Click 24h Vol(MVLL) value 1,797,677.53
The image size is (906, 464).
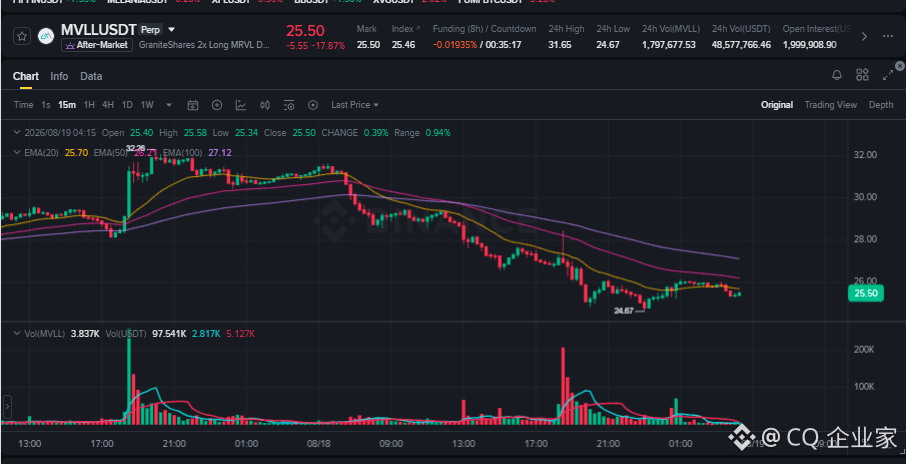[669, 44]
